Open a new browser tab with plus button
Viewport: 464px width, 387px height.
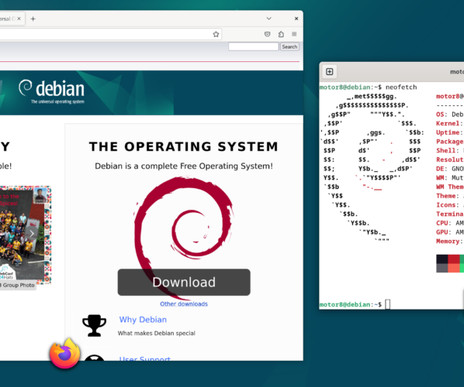tap(33, 19)
